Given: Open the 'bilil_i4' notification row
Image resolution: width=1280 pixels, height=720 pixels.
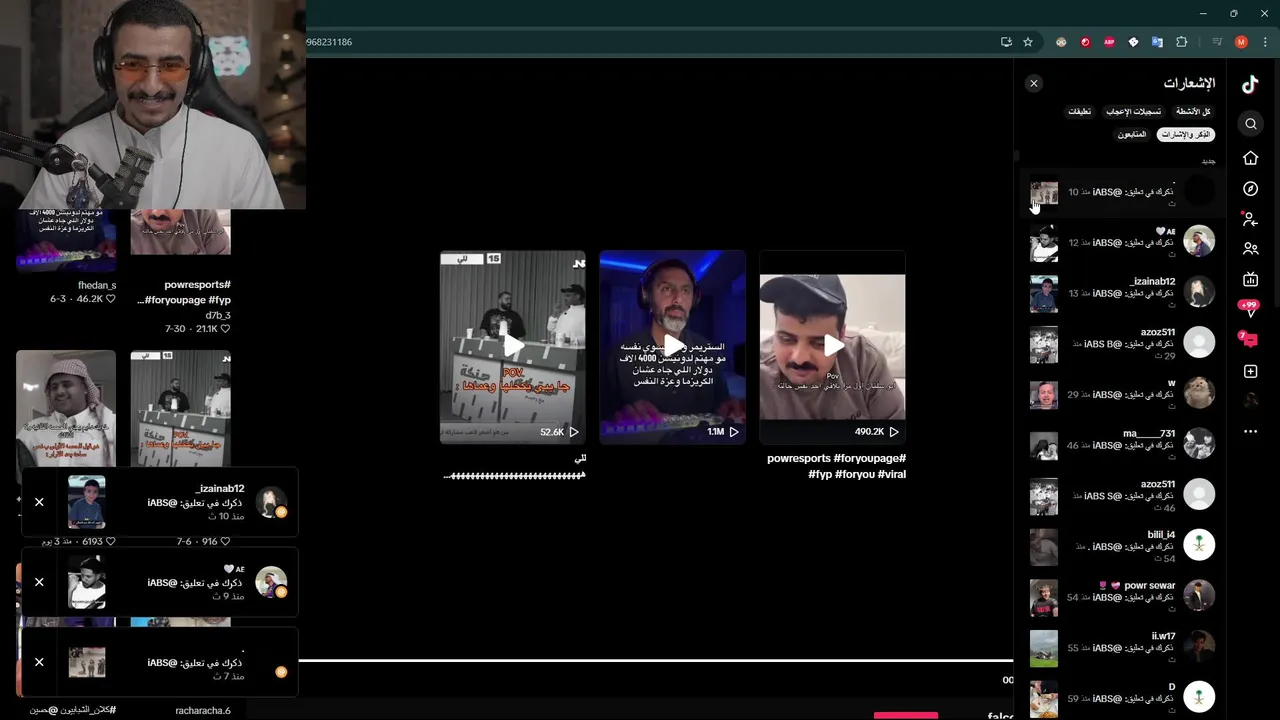Looking at the screenshot, I should (1122, 546).
